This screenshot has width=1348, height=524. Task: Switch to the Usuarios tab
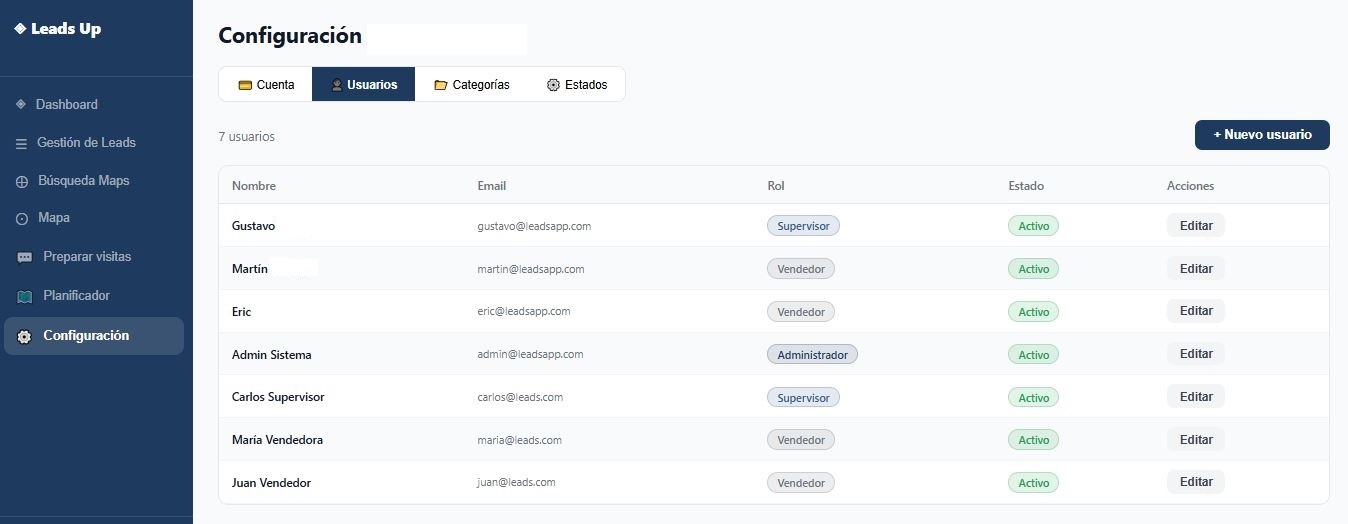click(x=364, y=85)
